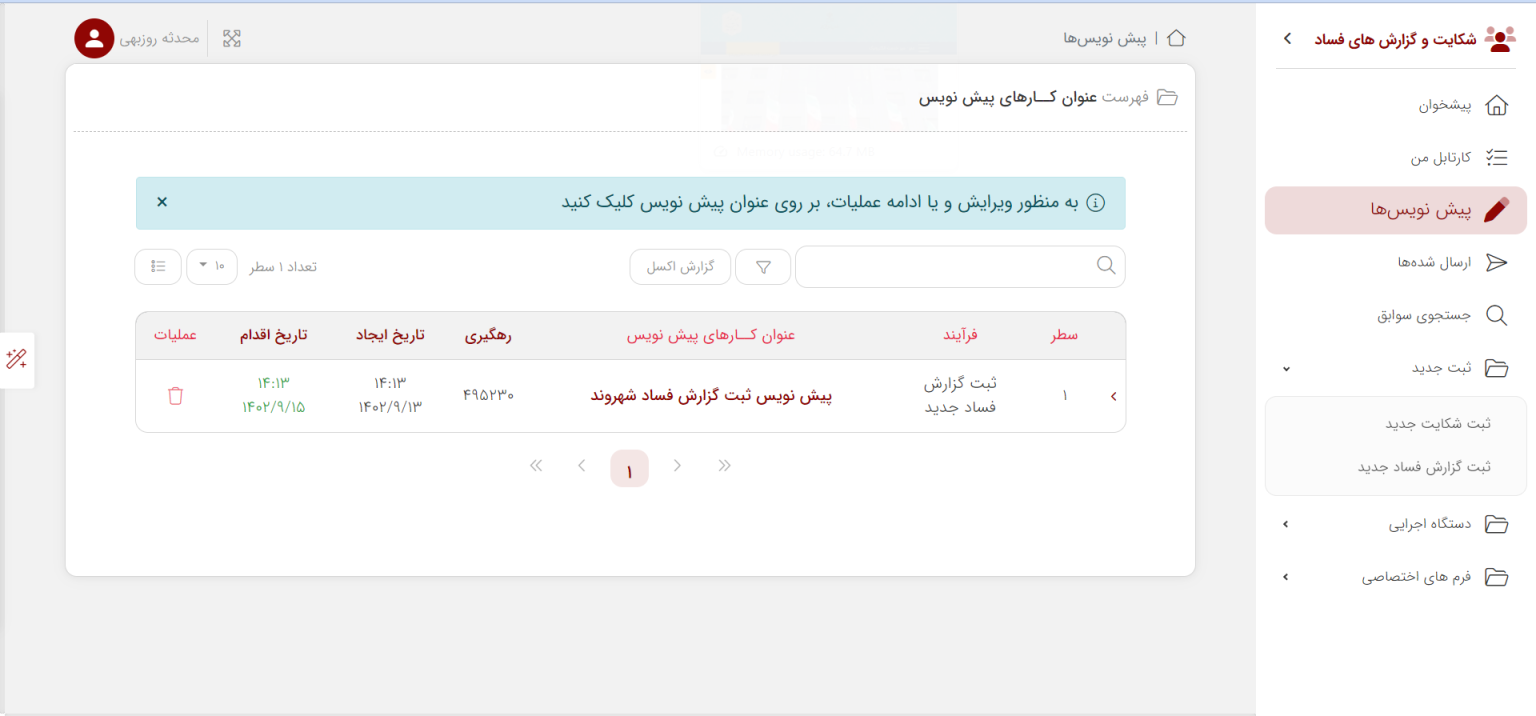Delete the draft using the trash icon
Screen dimensions: 1536x716
click(176, 396)
